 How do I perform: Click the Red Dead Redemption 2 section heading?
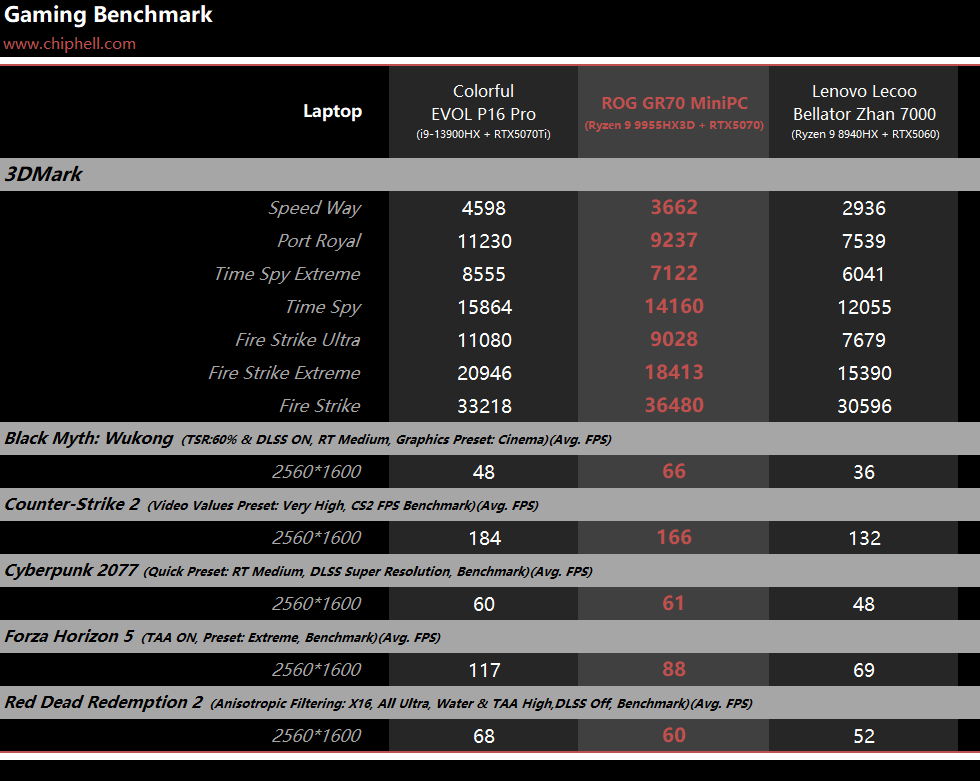click(x=104, y=702)
